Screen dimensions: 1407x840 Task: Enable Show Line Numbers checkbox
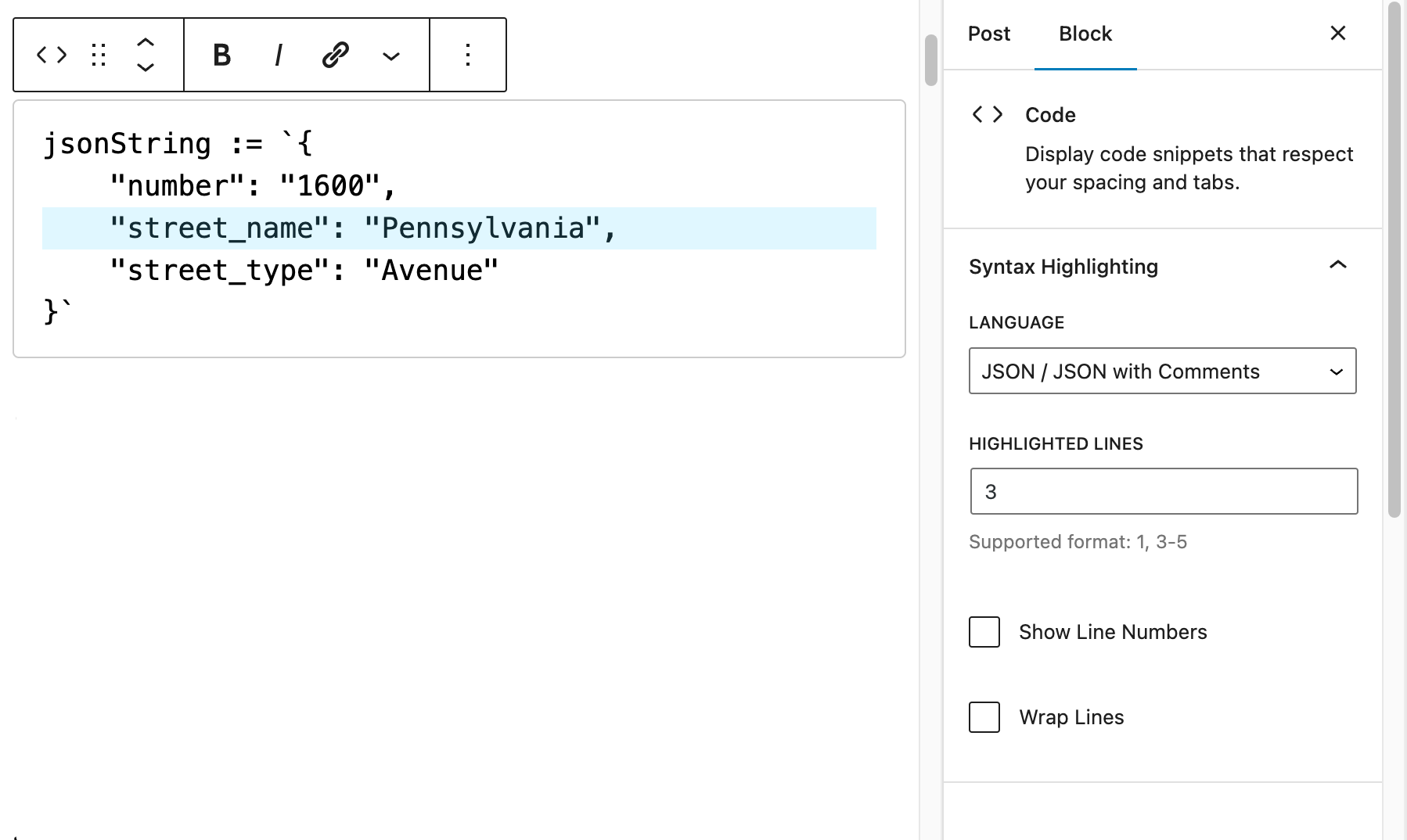[984, 632]
